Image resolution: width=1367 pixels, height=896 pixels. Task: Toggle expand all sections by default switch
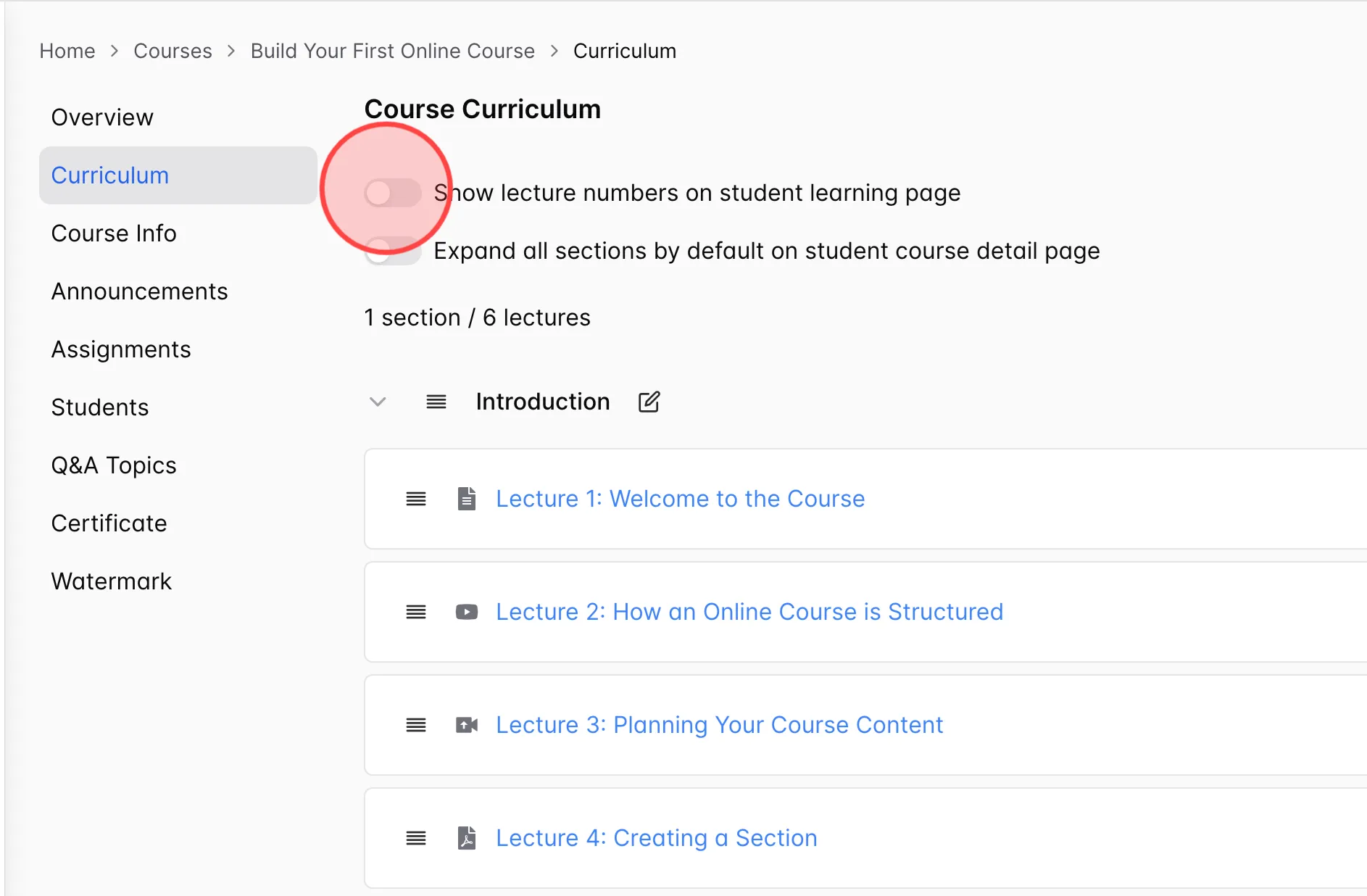tap(392, 251)
